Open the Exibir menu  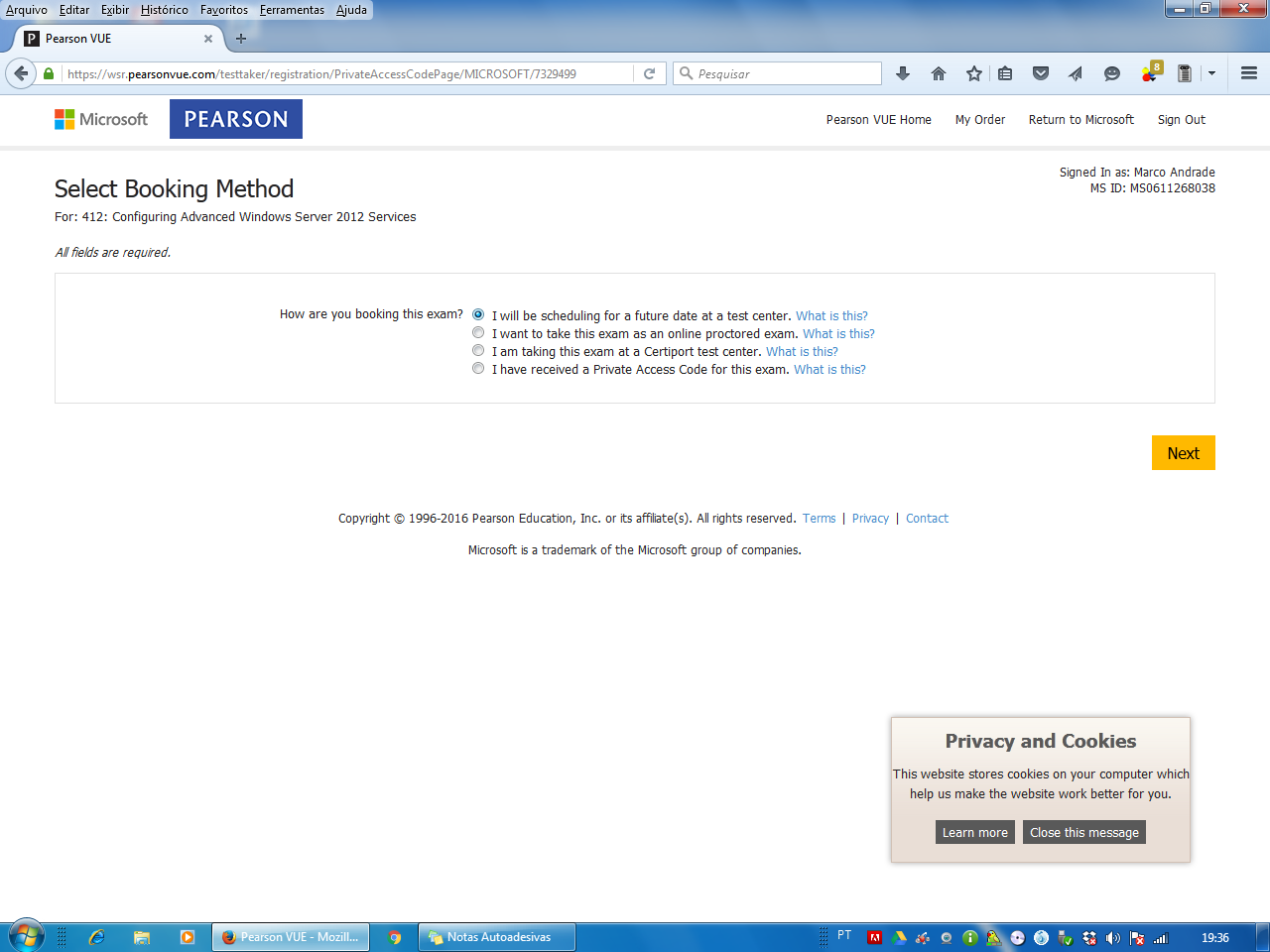[115, 10]
